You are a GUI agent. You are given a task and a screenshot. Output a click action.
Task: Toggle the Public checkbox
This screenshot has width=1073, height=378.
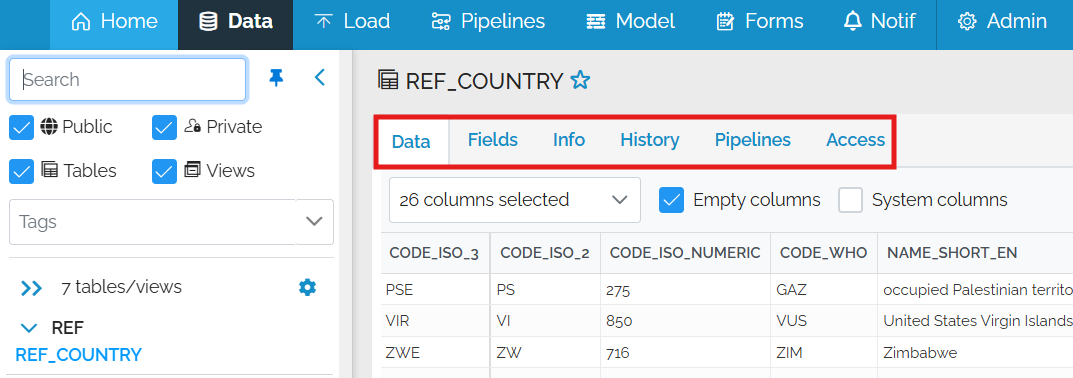coord(21,127)
